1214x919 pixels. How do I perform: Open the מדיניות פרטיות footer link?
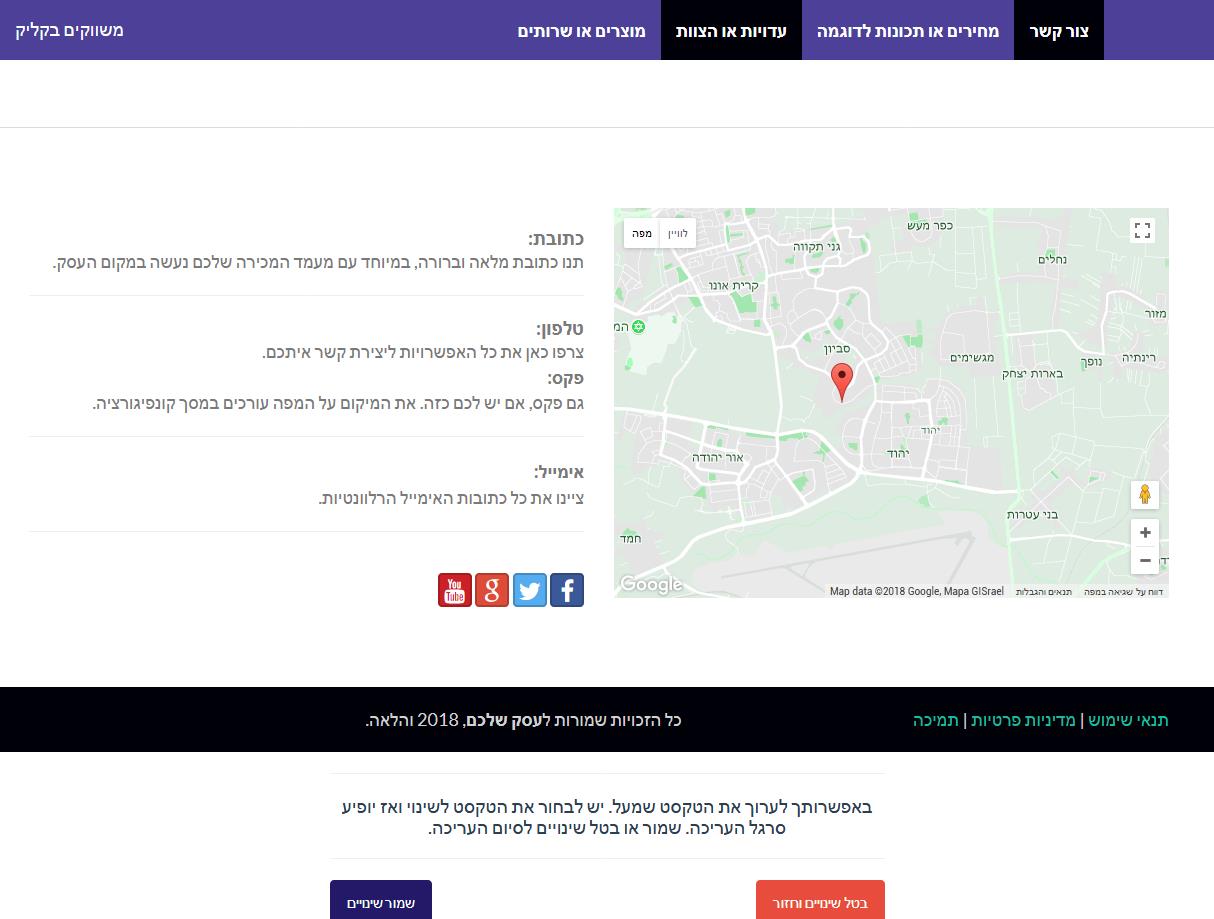point(1023,720)
